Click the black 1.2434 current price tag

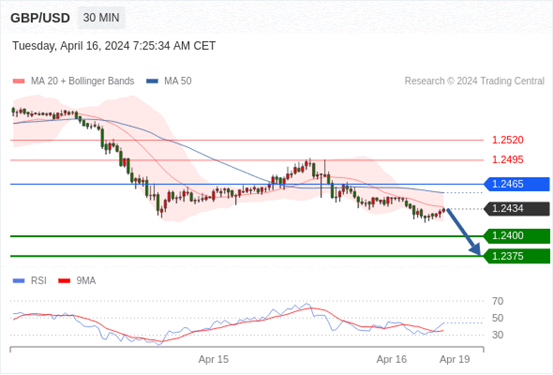pos(517,208)
